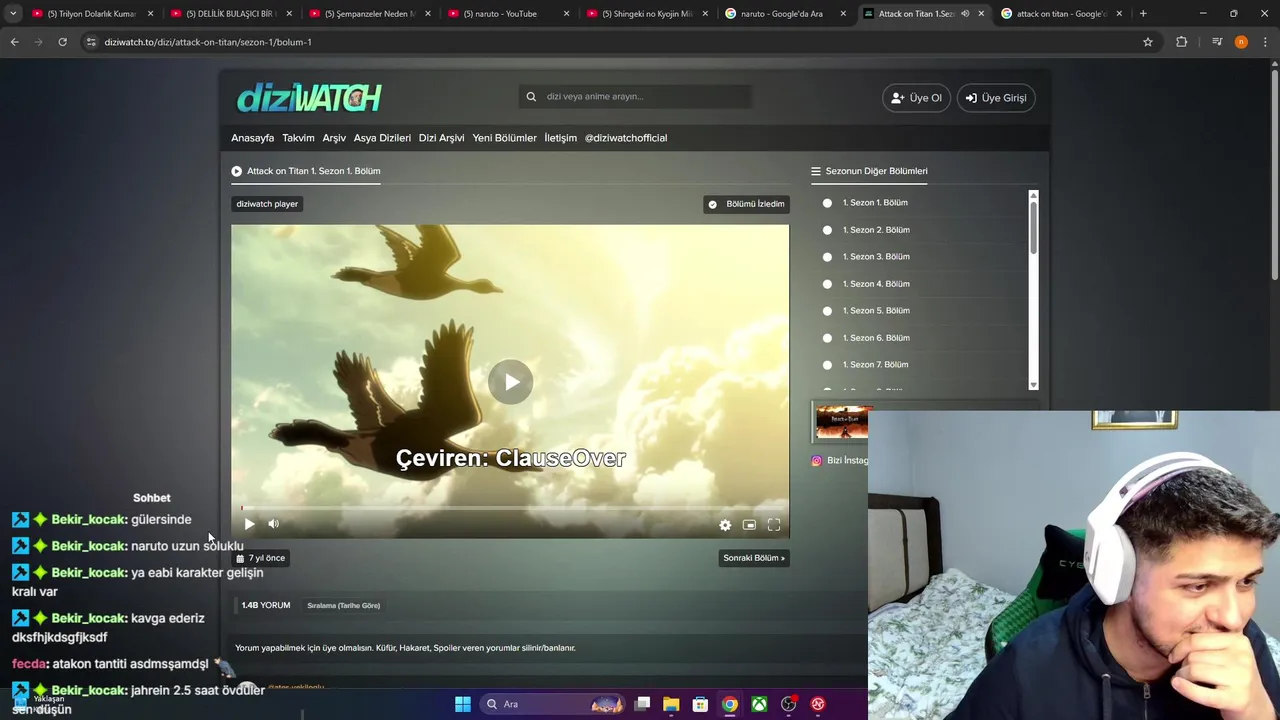Viewport: 1280px width, 720px height.
Task: Mute audio icon on Attack on Titan tab
Action: (x=965, y=14)
